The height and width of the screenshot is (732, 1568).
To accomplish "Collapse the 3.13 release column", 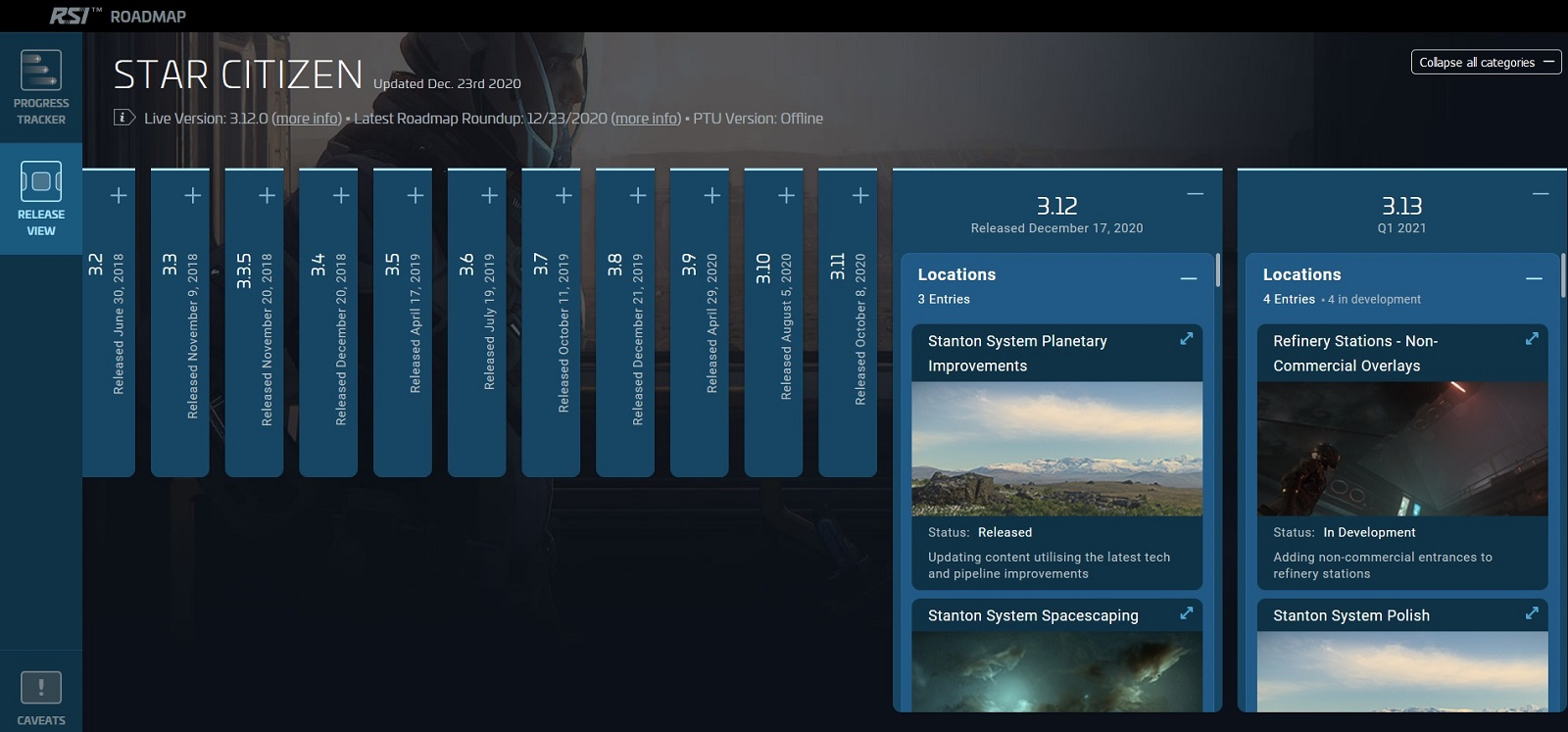I will [x=1541, y=194].
